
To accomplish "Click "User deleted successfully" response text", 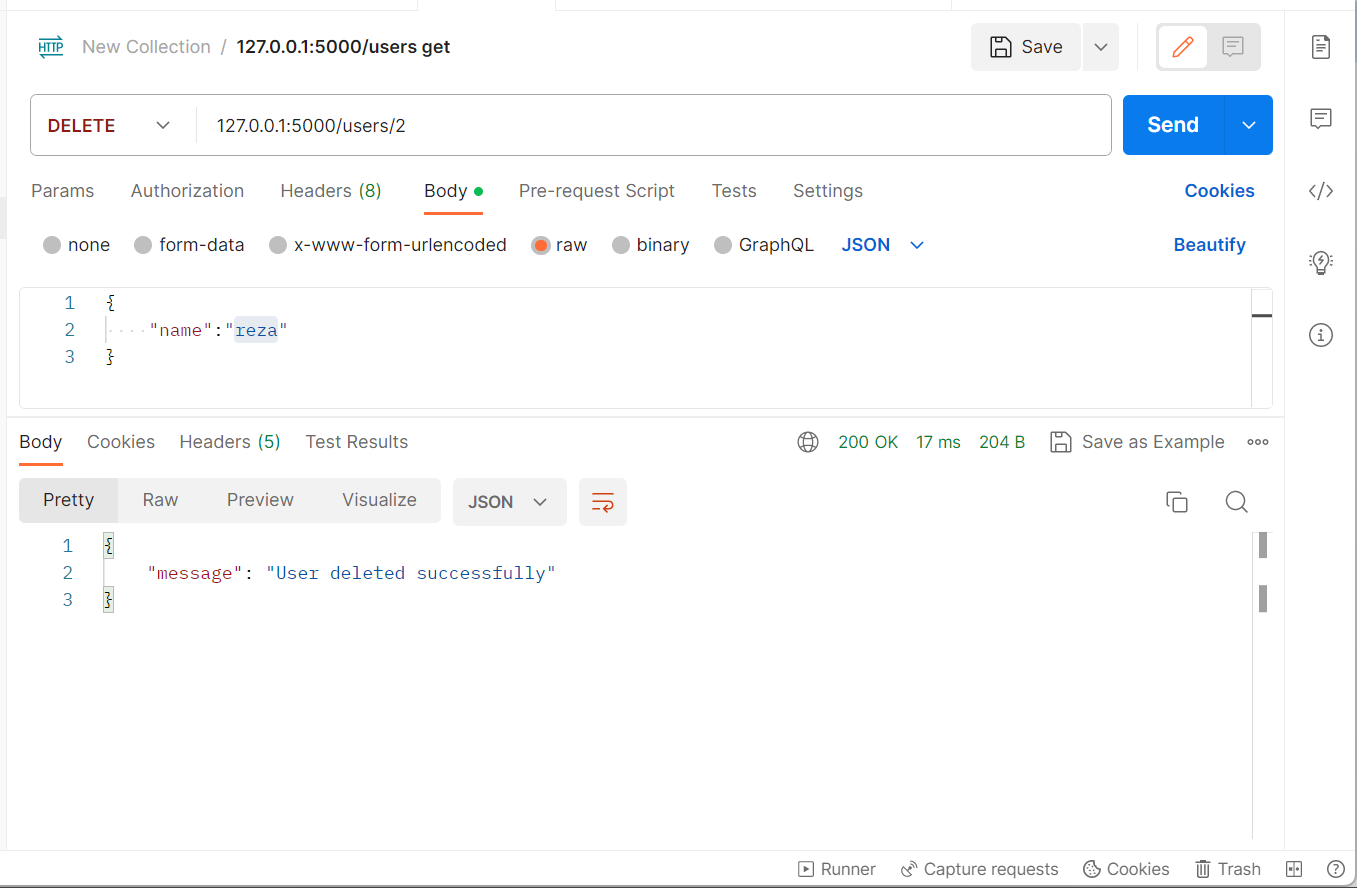I will pos(410,573).
